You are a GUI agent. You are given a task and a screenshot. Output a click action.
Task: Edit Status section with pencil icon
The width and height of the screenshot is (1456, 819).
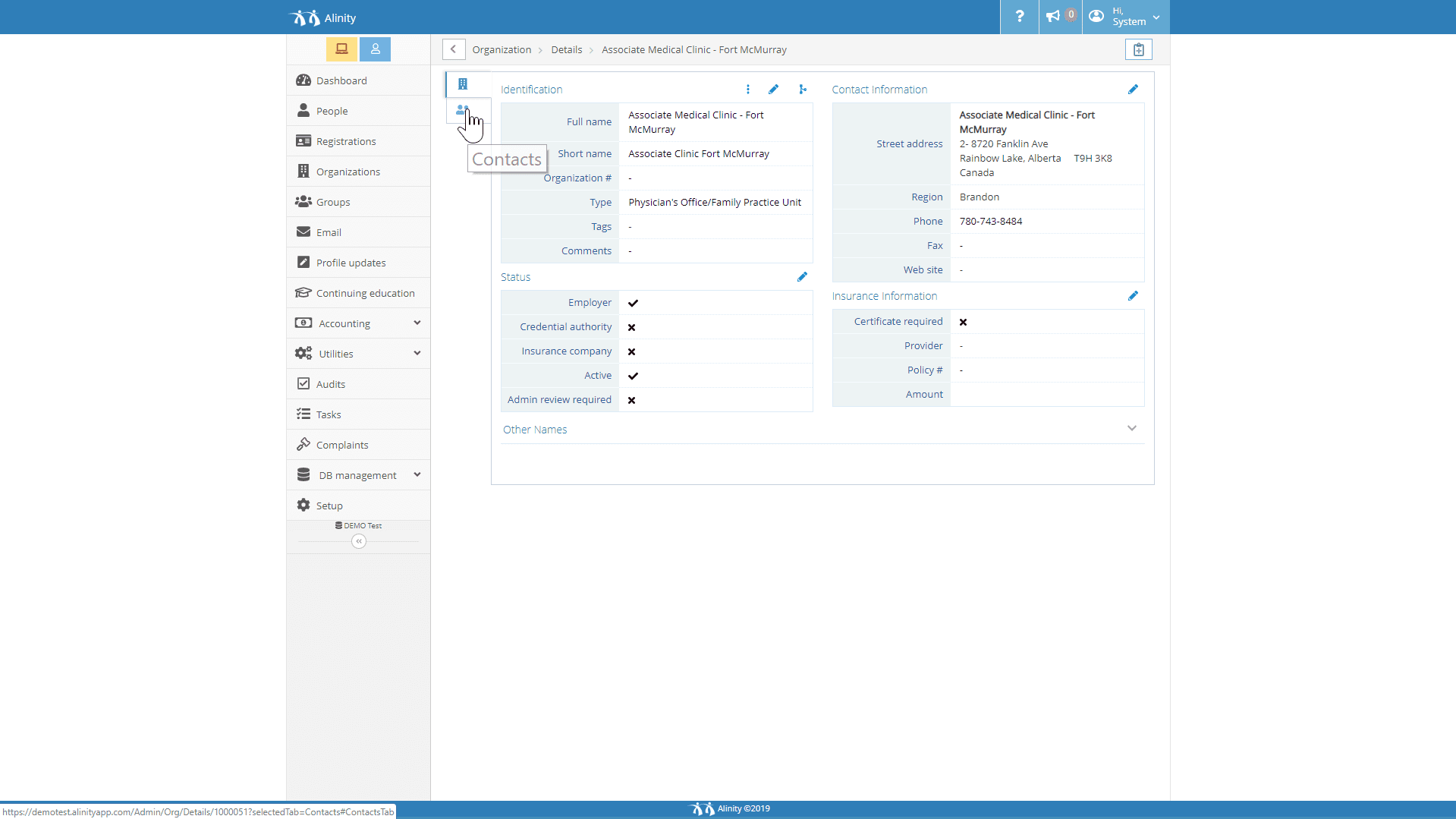pyautogui.click(x=803, y=277)
